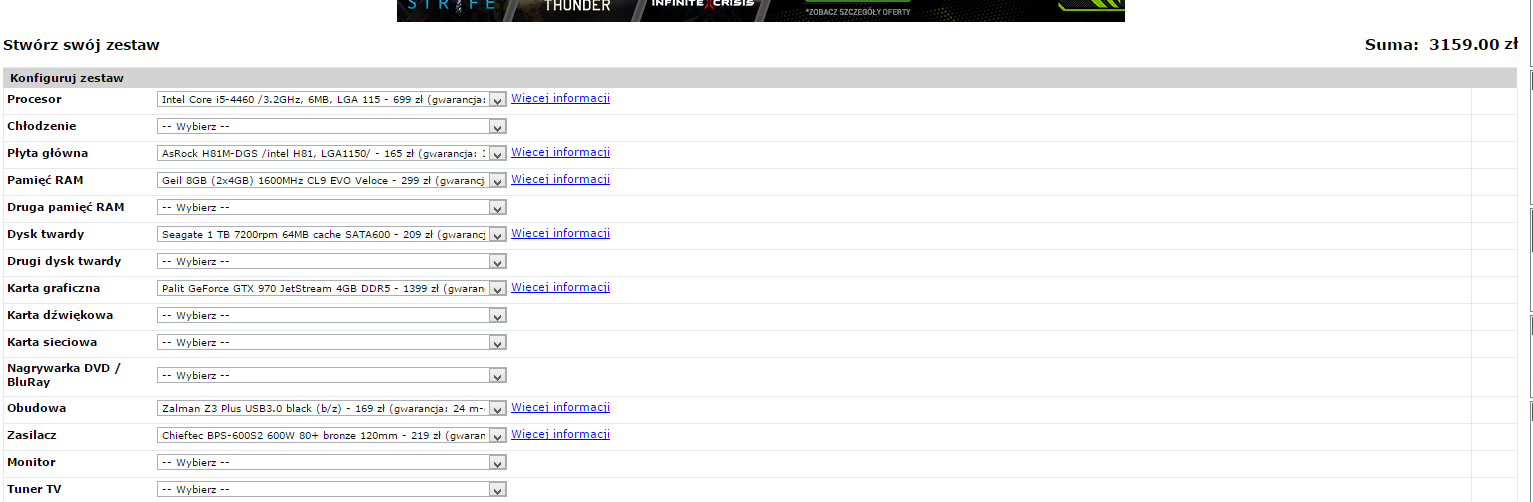Viewport: 1533px width, 502px height.
Task: Click the Karta sieciowa row label
Action: 52,342
